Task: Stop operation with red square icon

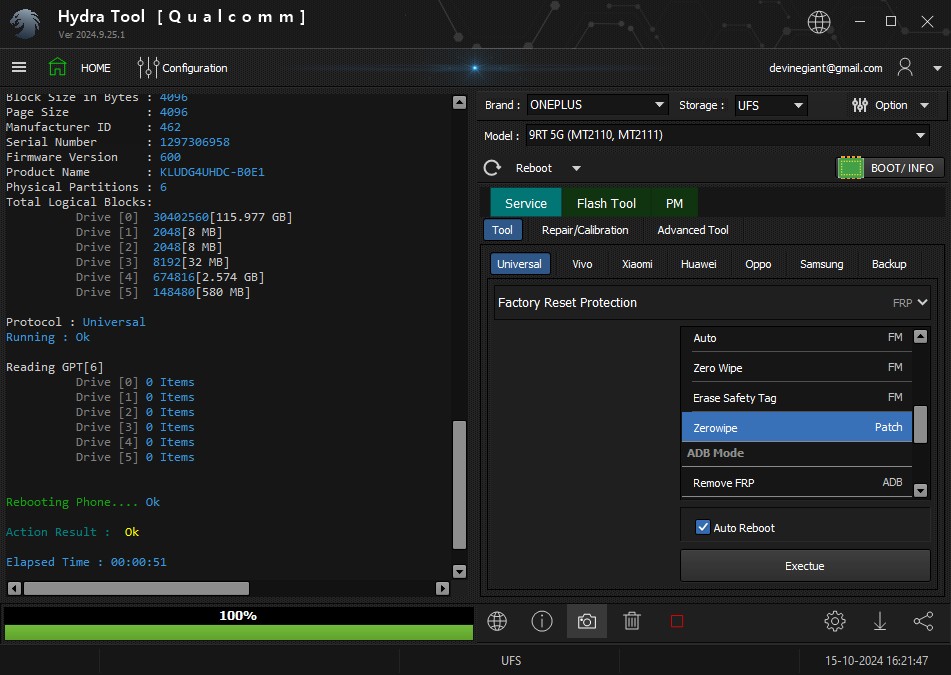Action: (x=677, y=621)
